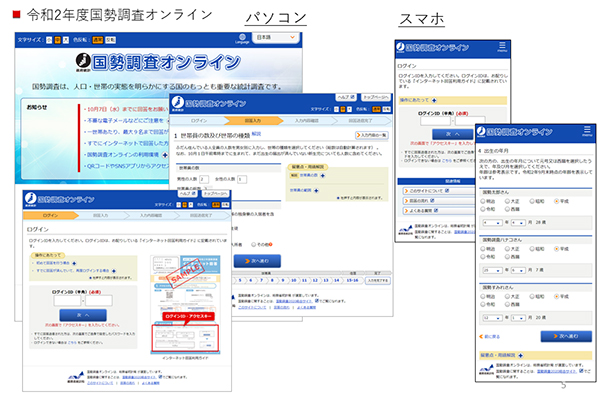Click 次へ button on PC login page
The image size is (600, 393).
83,315
